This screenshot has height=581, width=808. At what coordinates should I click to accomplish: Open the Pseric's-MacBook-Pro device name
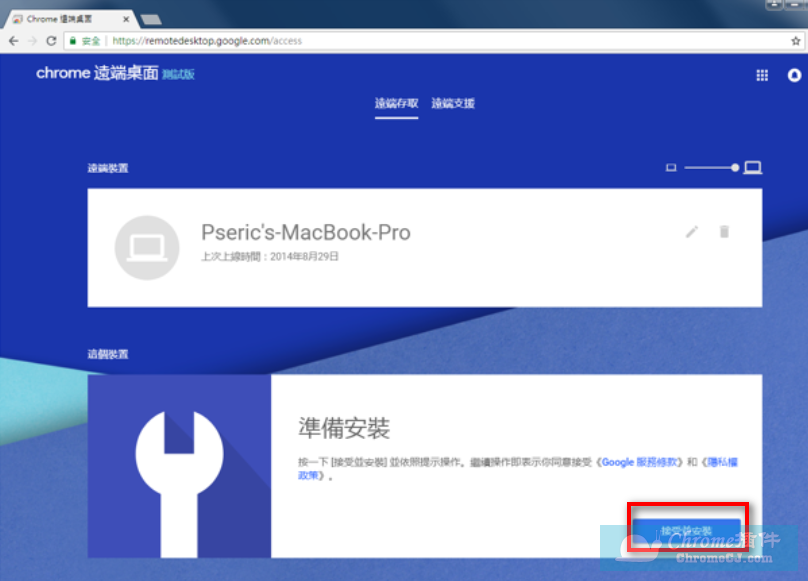tap(306, 233)
